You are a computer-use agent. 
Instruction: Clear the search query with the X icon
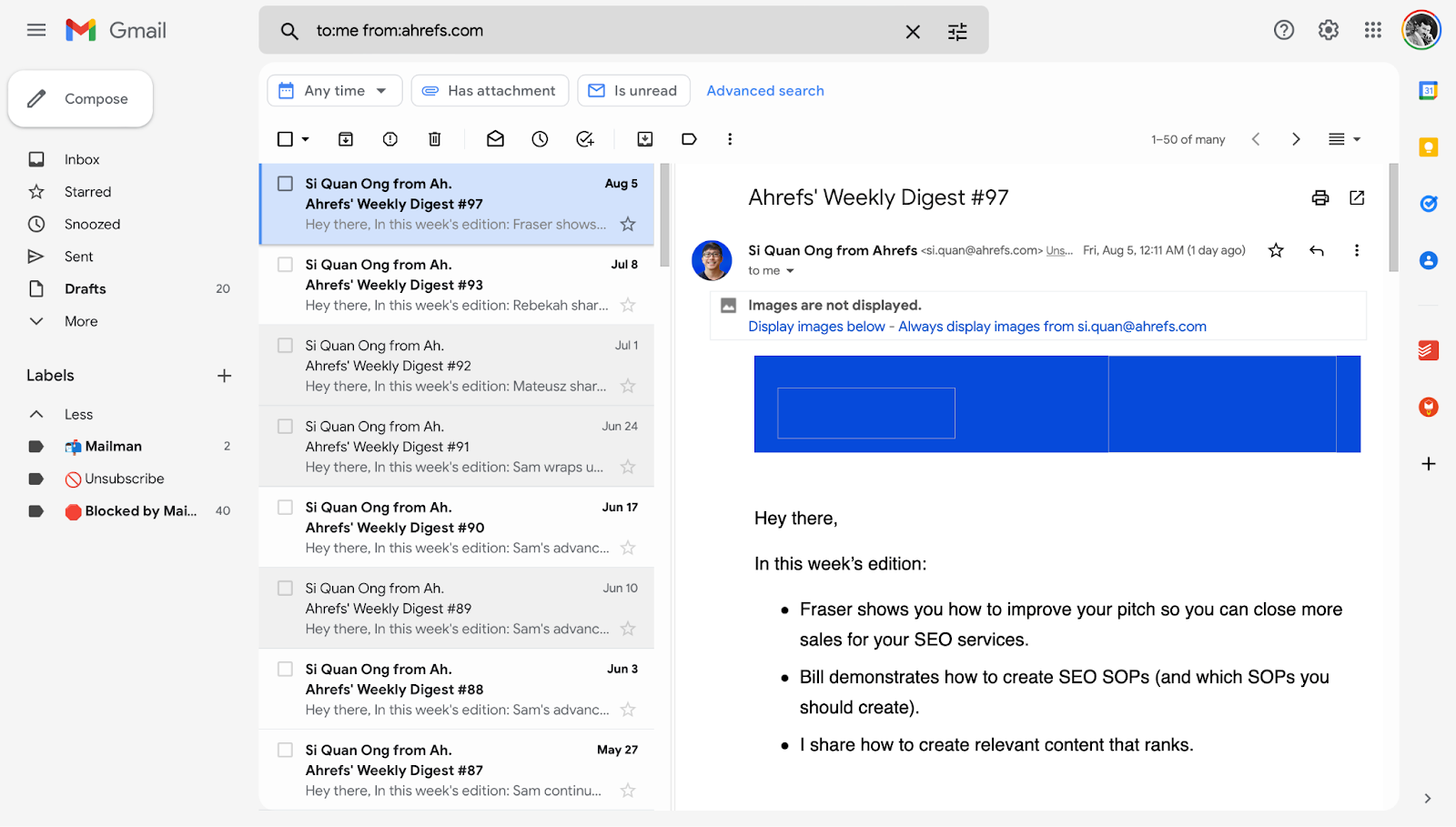pos(913,32)
